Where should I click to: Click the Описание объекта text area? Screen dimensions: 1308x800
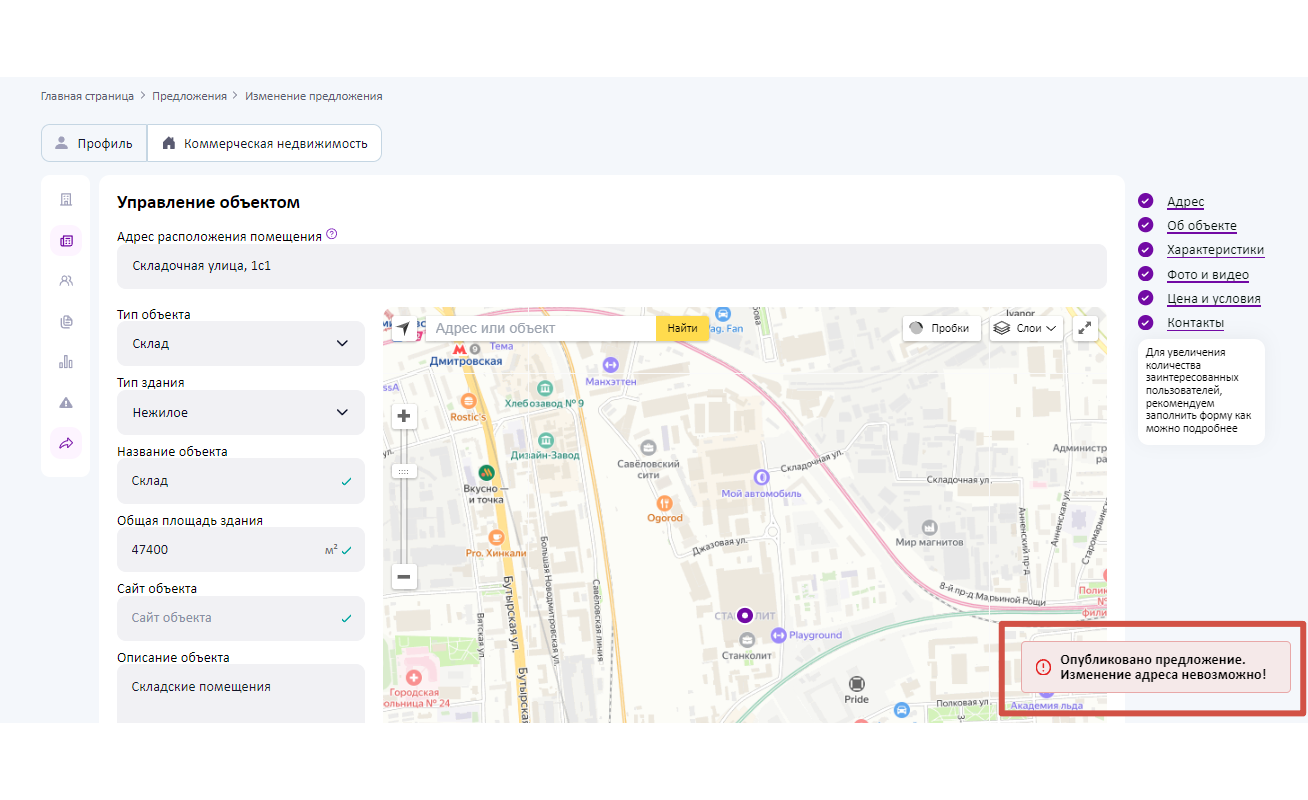click(241, 694)
